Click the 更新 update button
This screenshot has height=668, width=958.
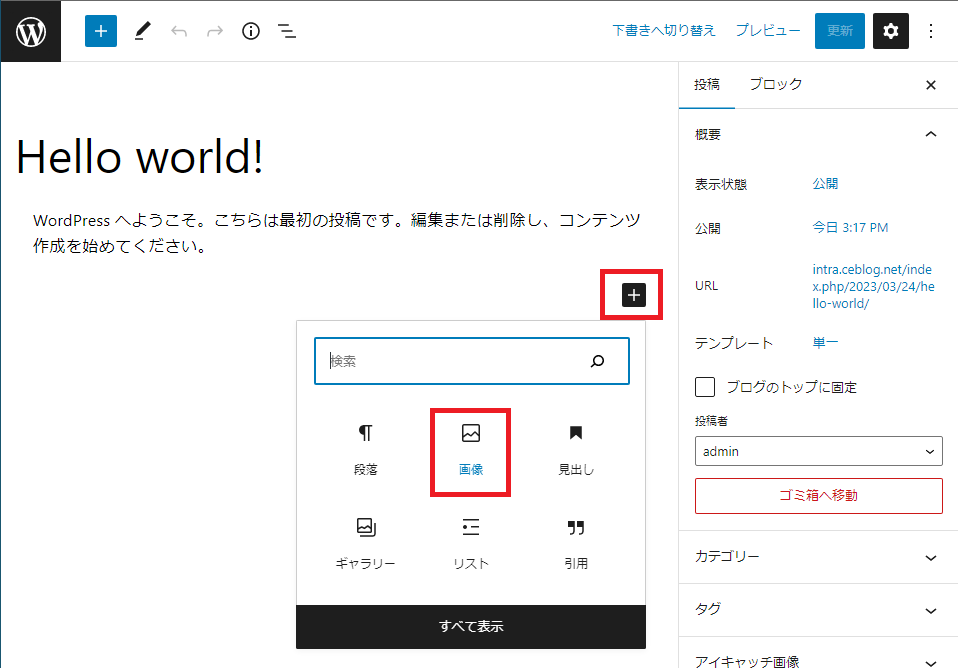pos(839,31)
